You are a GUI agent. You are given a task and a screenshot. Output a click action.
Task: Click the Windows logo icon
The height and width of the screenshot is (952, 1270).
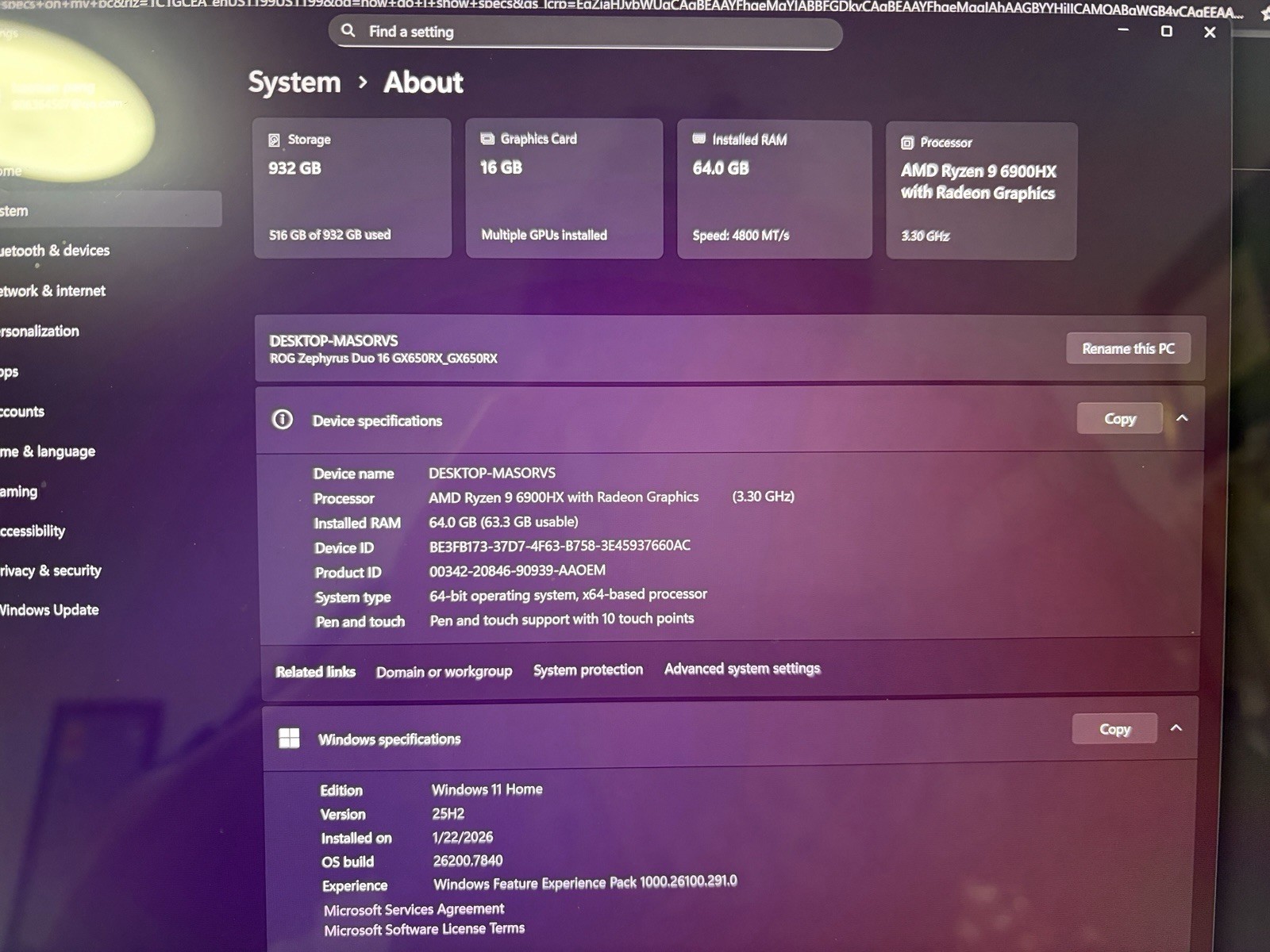tap(289, 739)
